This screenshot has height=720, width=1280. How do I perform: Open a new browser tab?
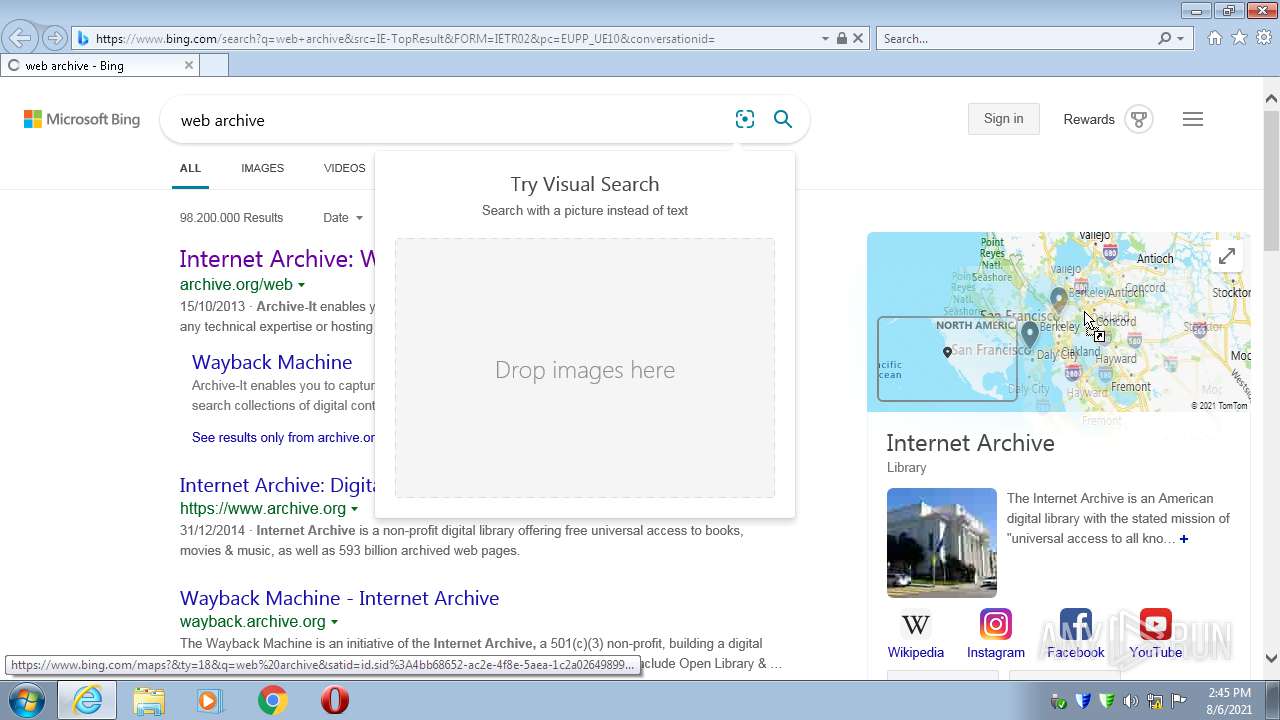coord(214,65)
